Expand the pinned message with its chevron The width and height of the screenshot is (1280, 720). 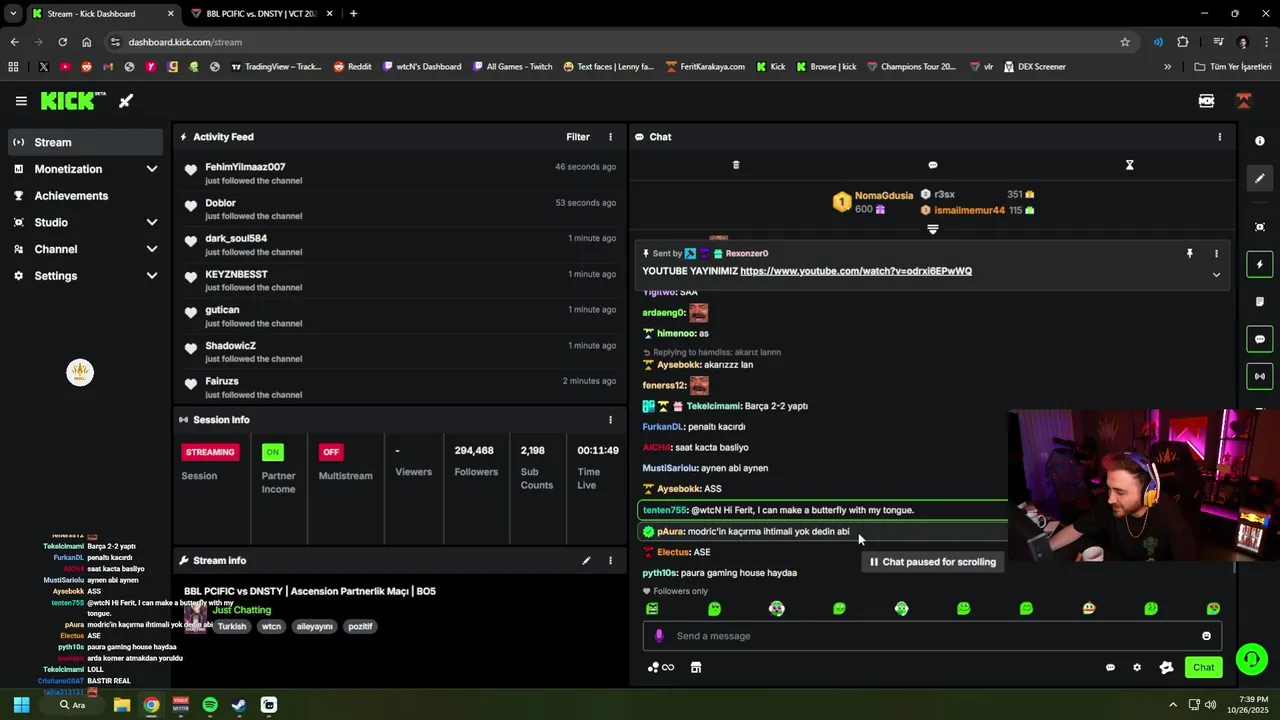coord(1216,275)
